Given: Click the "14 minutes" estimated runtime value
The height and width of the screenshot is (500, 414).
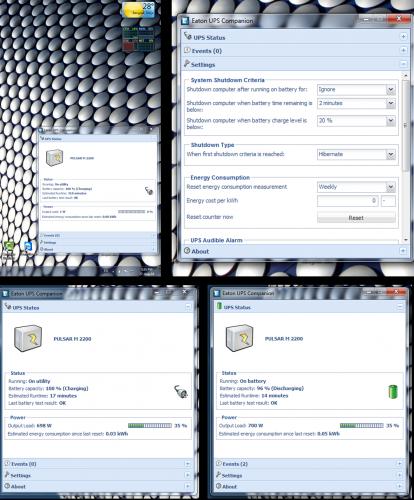Looking at the screenshot, I should [275, 396].
